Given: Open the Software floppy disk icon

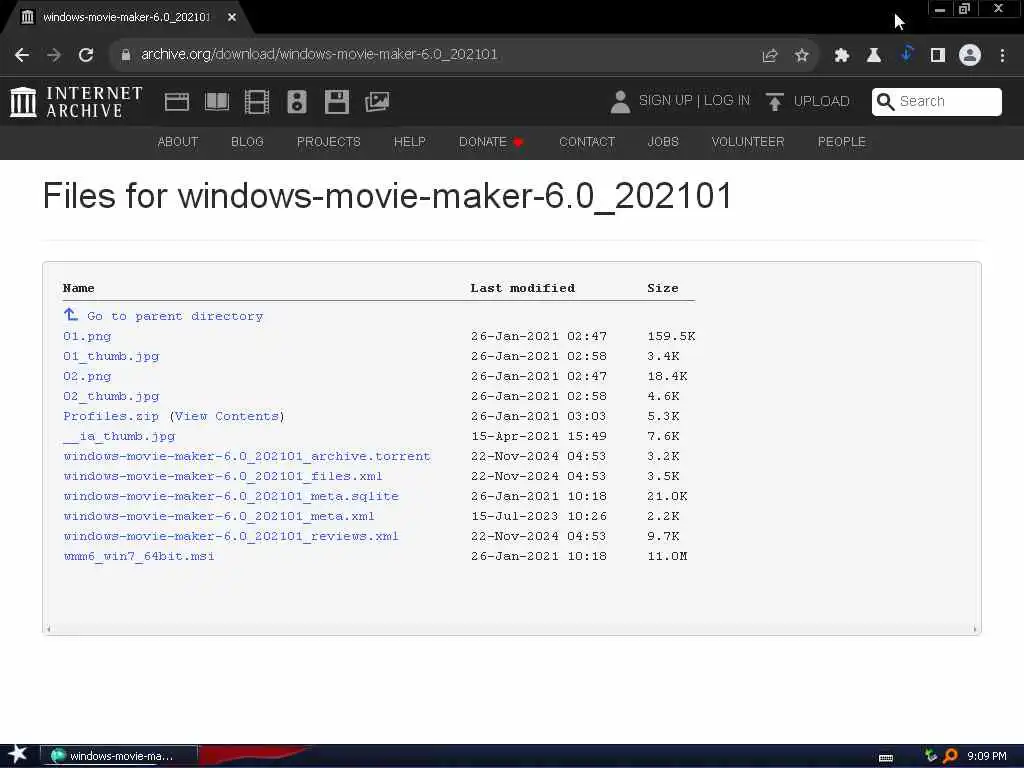Looking at the screenshot, I should pos(337,102).
